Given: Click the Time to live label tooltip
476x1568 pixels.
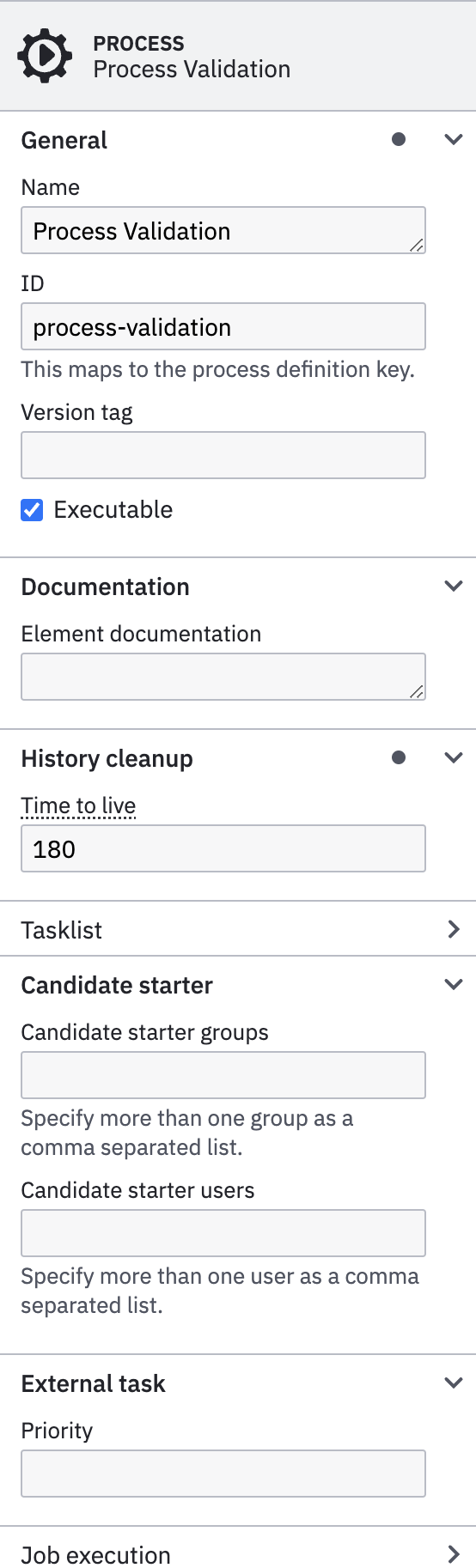Looking at the screenshot, I should (78, 805).
